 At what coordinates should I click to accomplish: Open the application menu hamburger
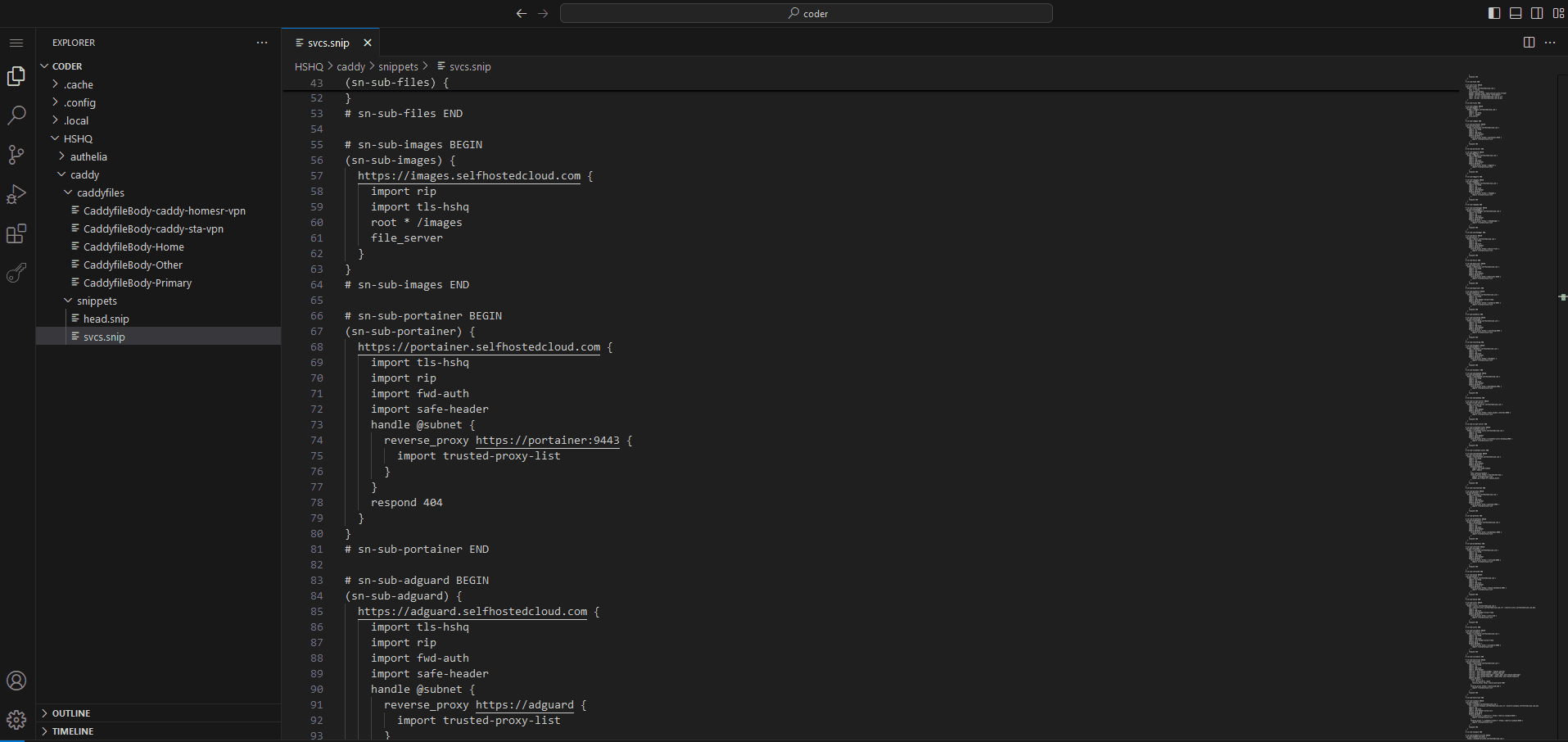pyautogui.click(x=16, y=43)
